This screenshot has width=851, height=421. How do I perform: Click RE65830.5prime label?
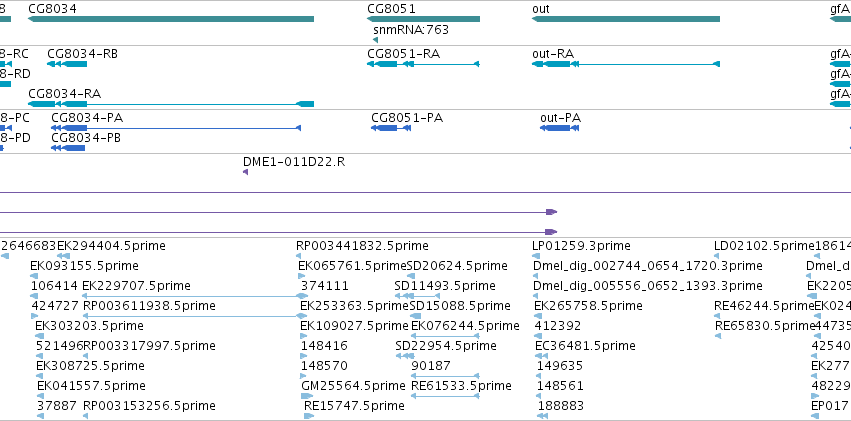click(765, 326)
